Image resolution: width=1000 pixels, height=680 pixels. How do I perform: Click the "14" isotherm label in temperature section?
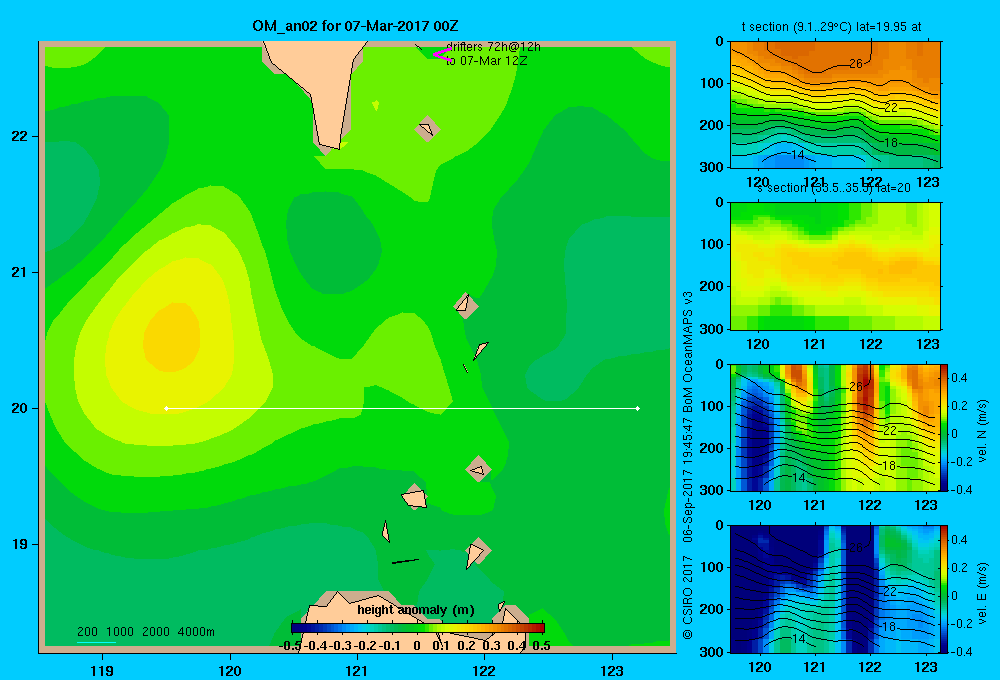pos(797,155)
